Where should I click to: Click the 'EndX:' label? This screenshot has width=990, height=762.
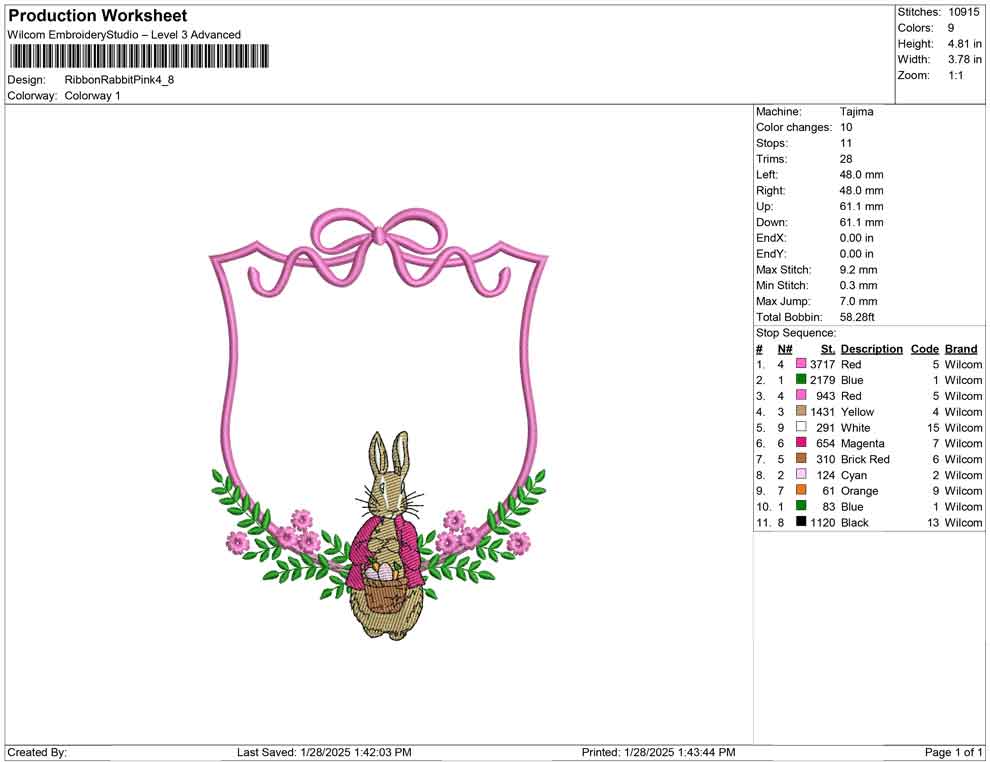click(771, 238)
